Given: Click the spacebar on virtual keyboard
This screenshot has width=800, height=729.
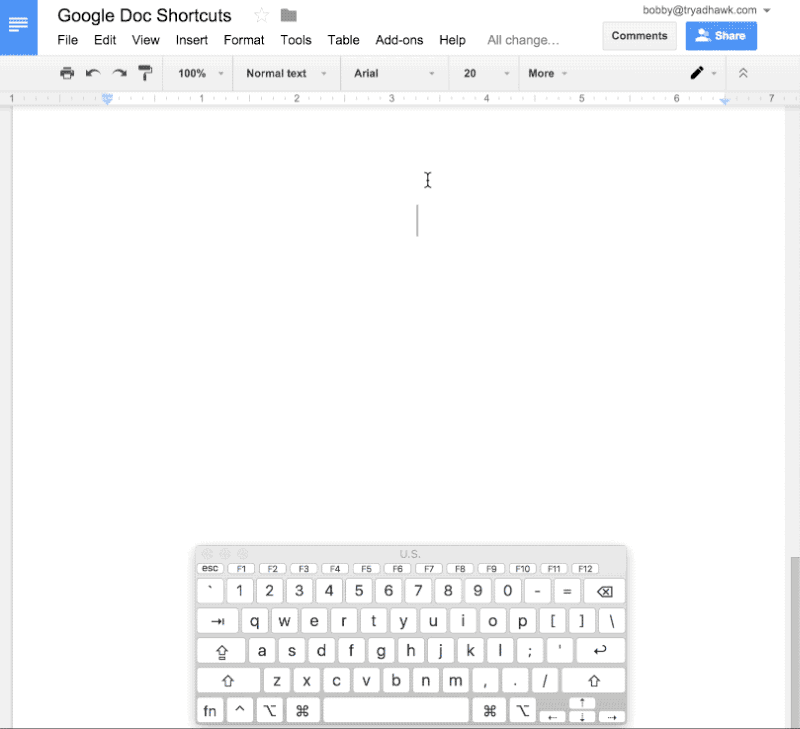Looking at the screenshot, I should (395, 711).
